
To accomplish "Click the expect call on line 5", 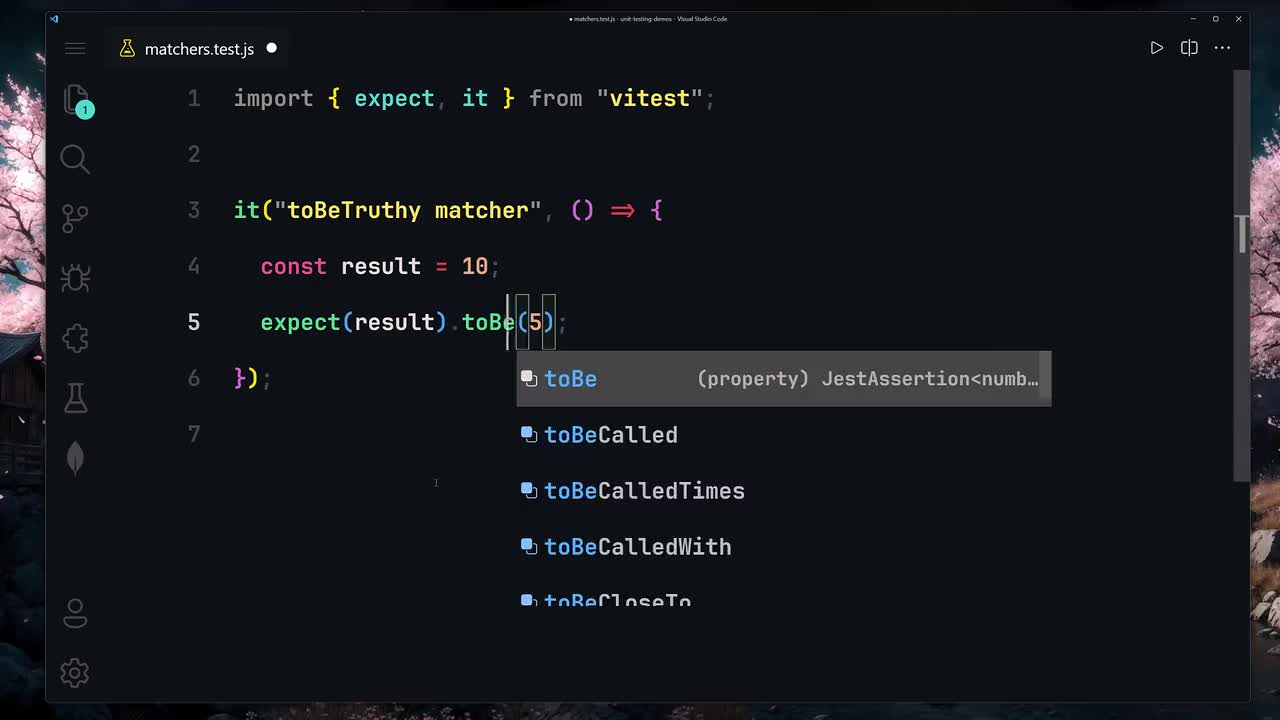I will tap(300, 322).
